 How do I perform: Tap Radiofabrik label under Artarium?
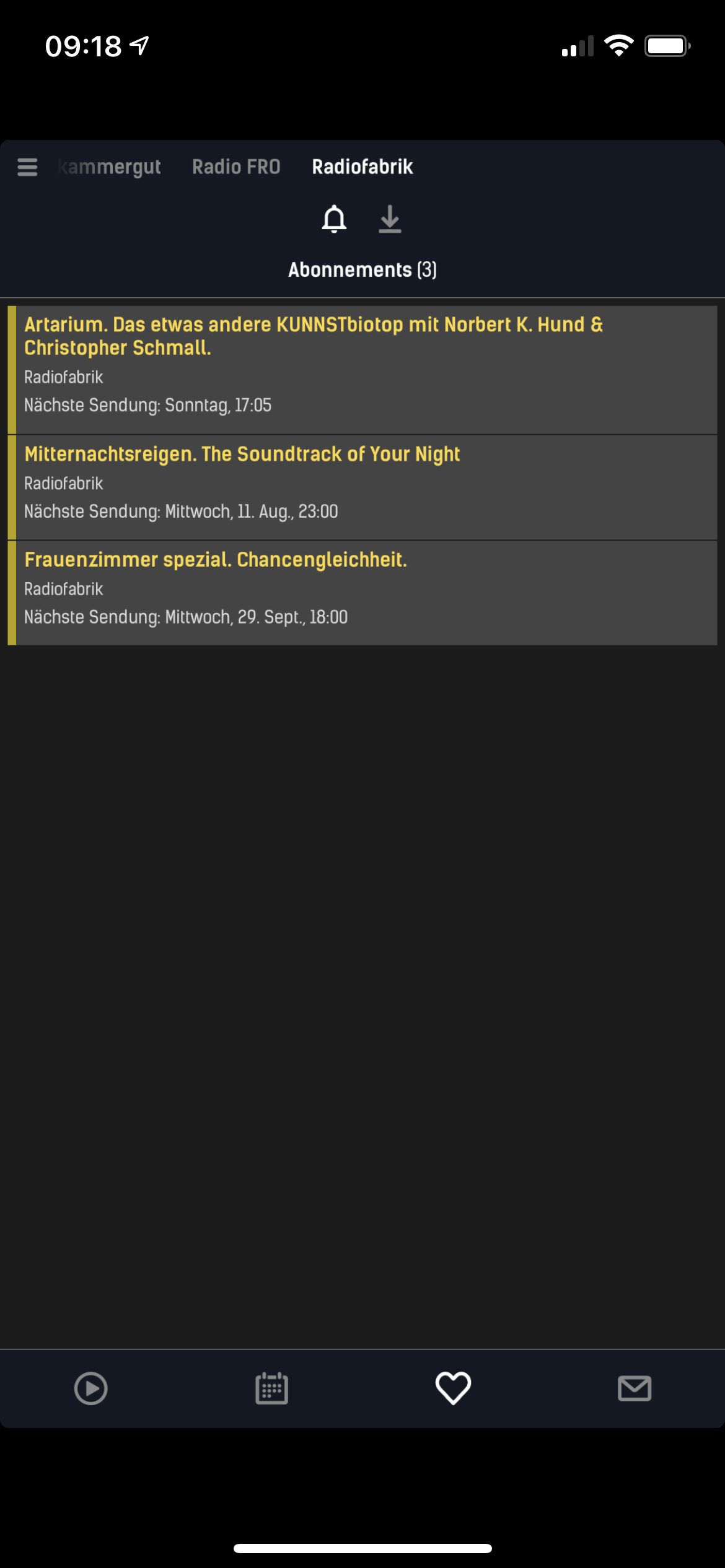coord(63,377)
